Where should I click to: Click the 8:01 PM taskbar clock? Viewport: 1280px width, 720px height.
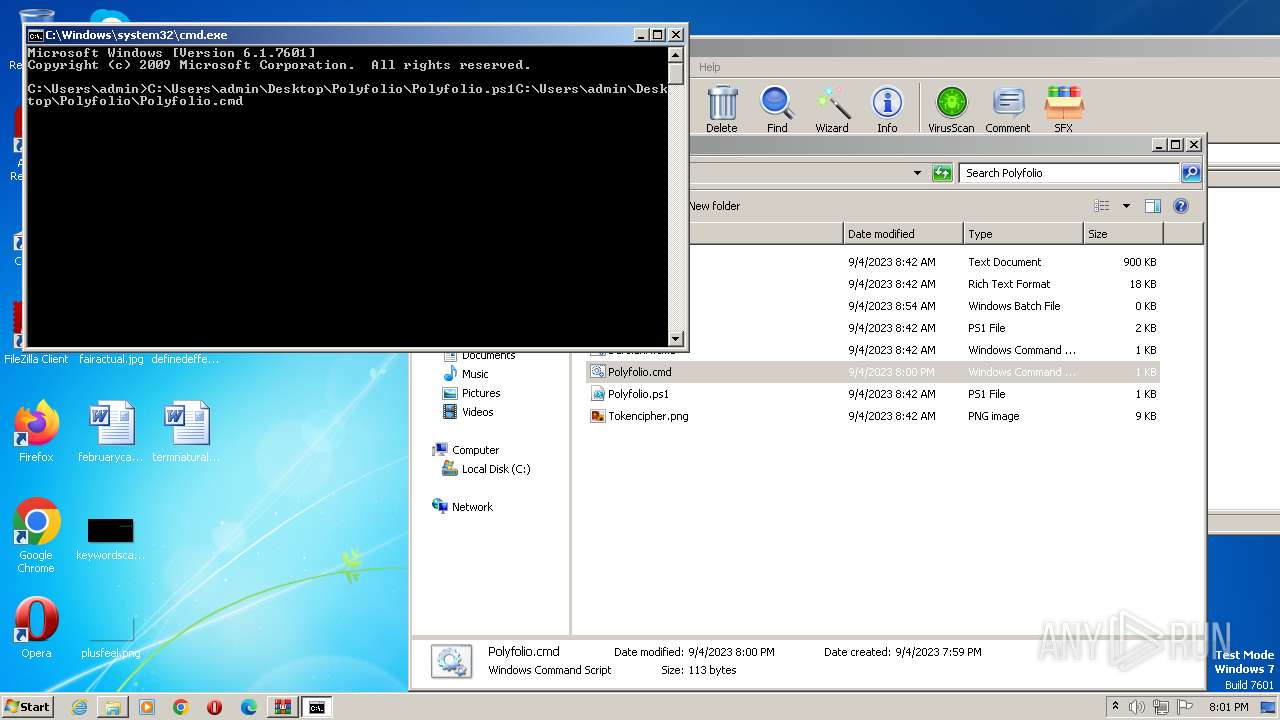pos(1228,707)
